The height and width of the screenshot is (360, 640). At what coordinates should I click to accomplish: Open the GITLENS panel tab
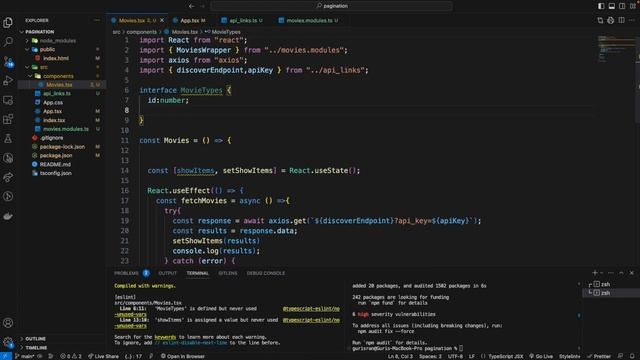[228, 273]
